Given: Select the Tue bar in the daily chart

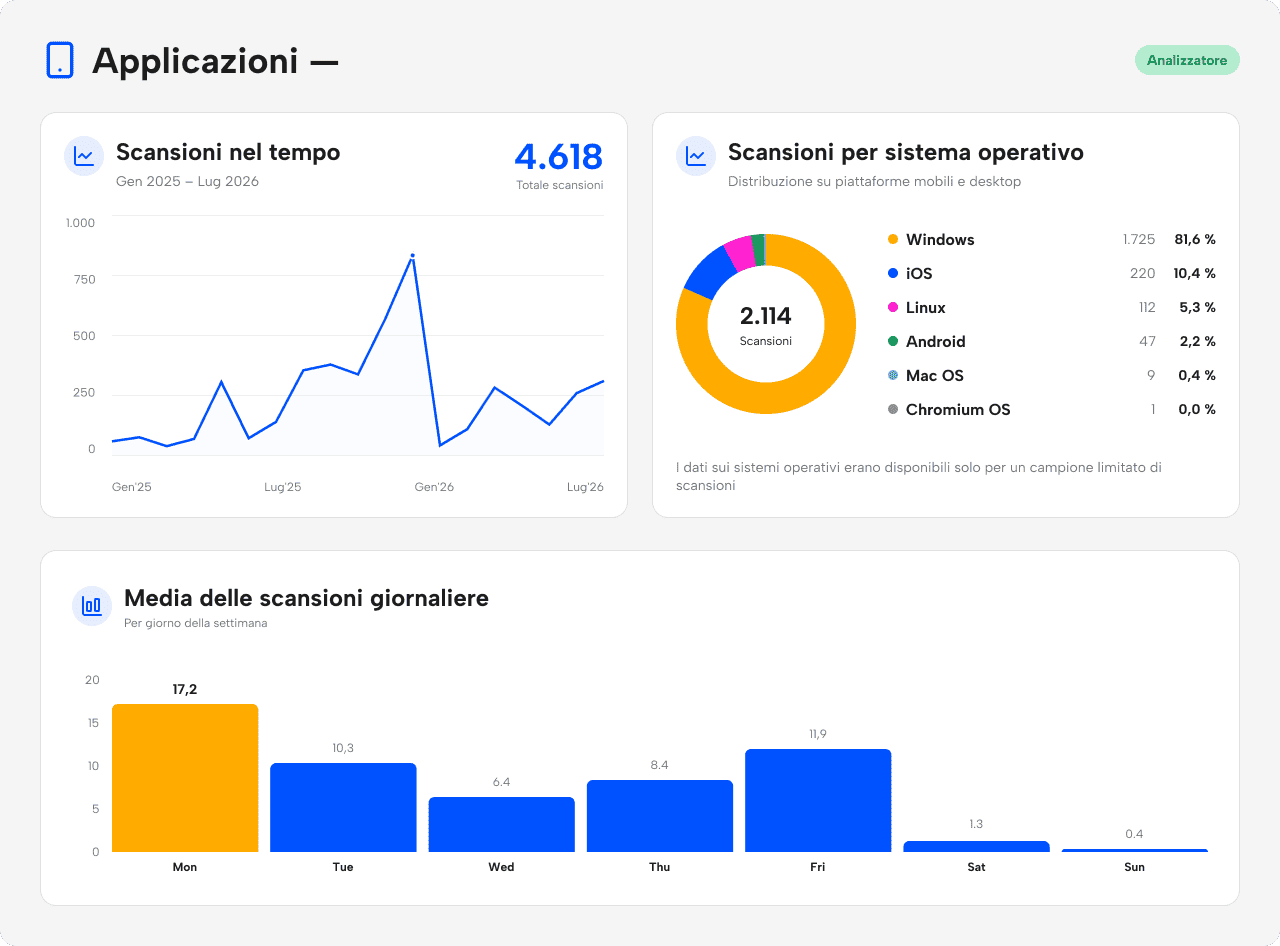Looking at the screenshot, I should click(x=343, y=807).
